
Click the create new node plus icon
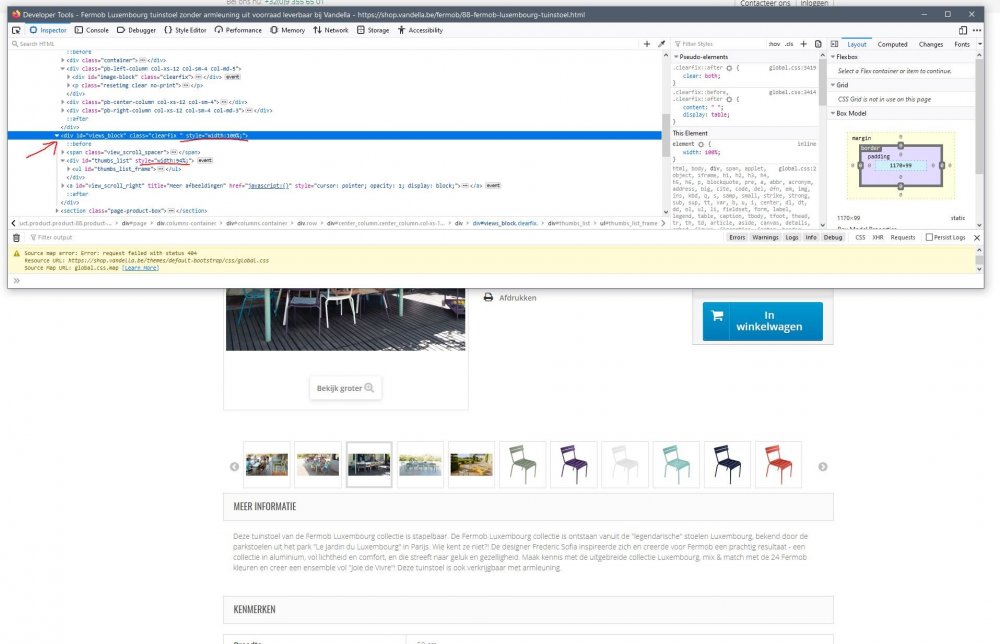[x=647, y=44]
